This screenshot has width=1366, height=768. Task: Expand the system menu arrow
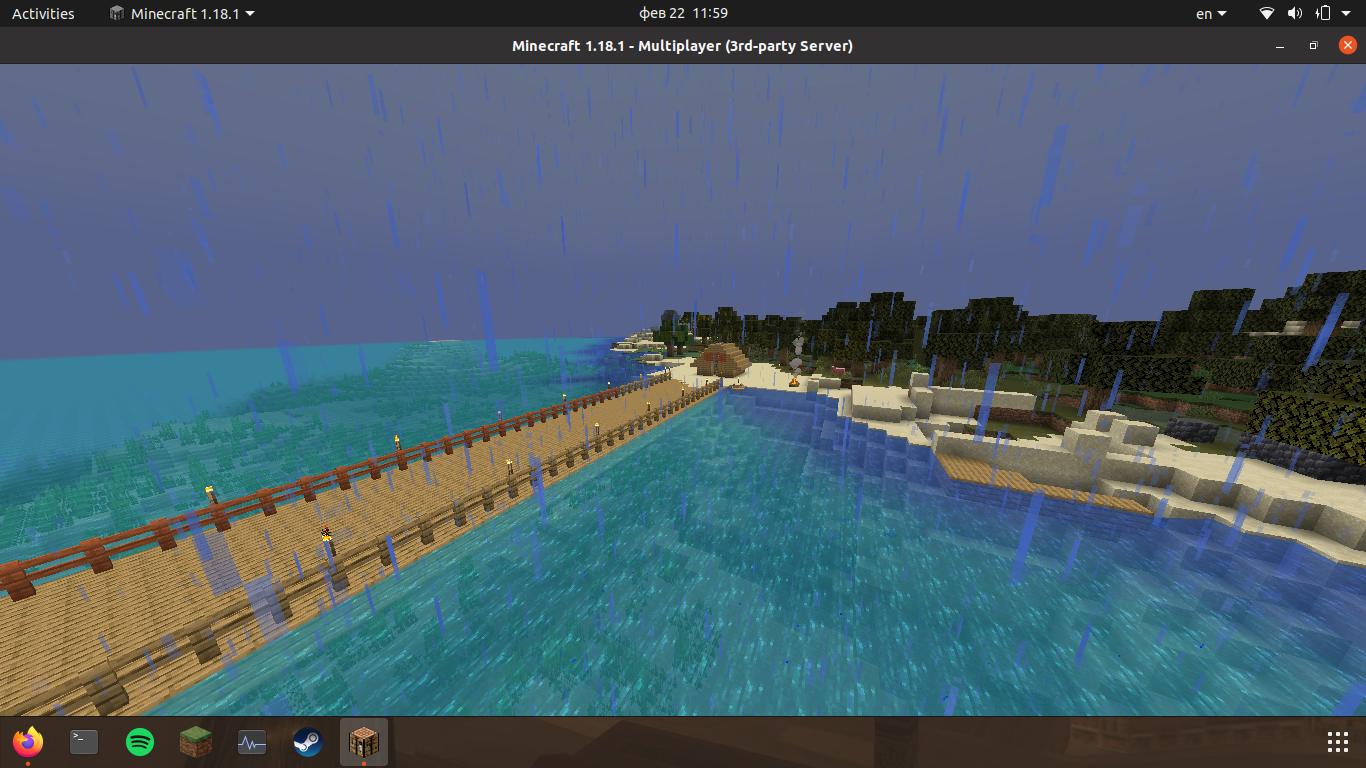[1347, 14]
